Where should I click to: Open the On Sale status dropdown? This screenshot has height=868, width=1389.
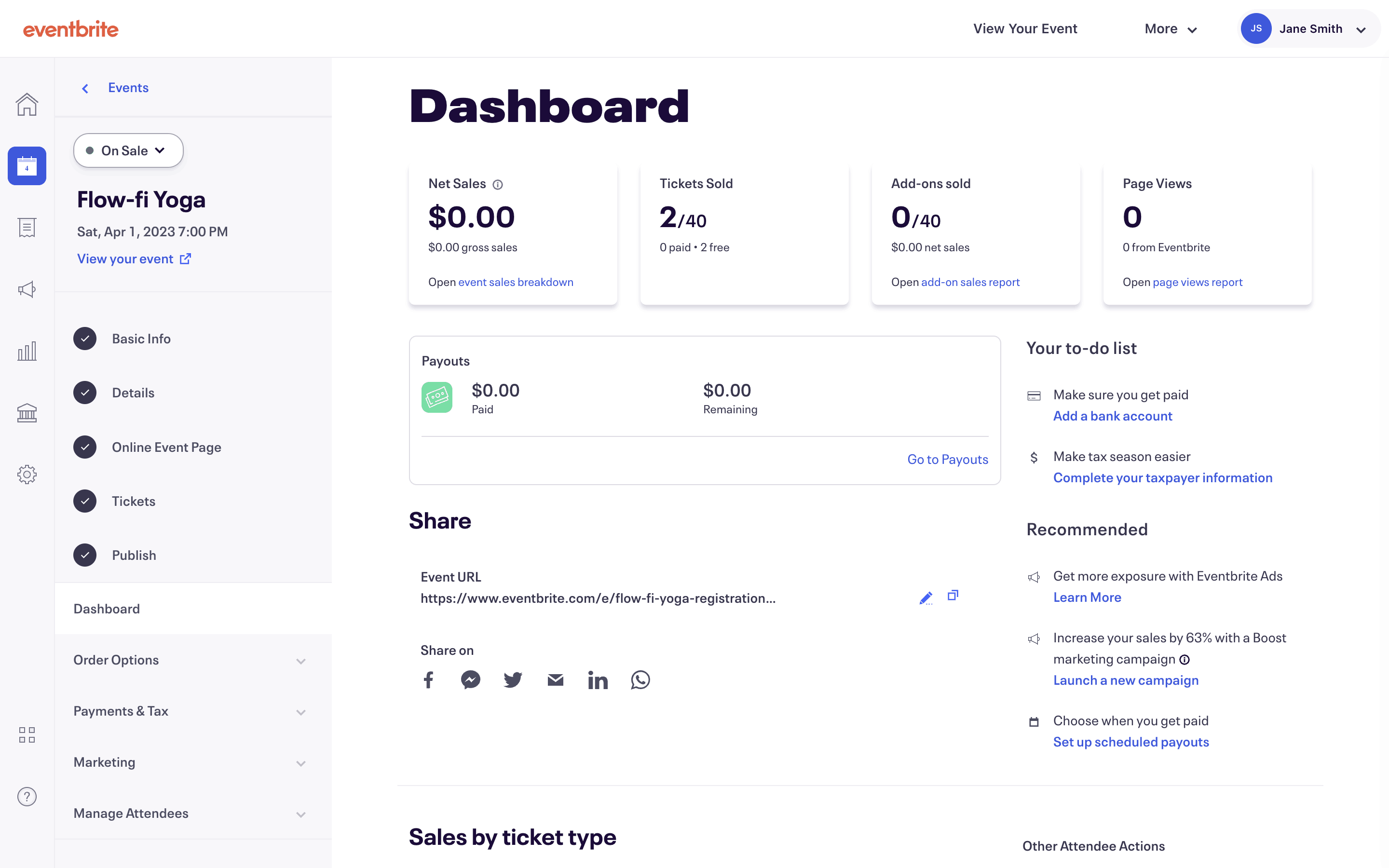point(128,150)
